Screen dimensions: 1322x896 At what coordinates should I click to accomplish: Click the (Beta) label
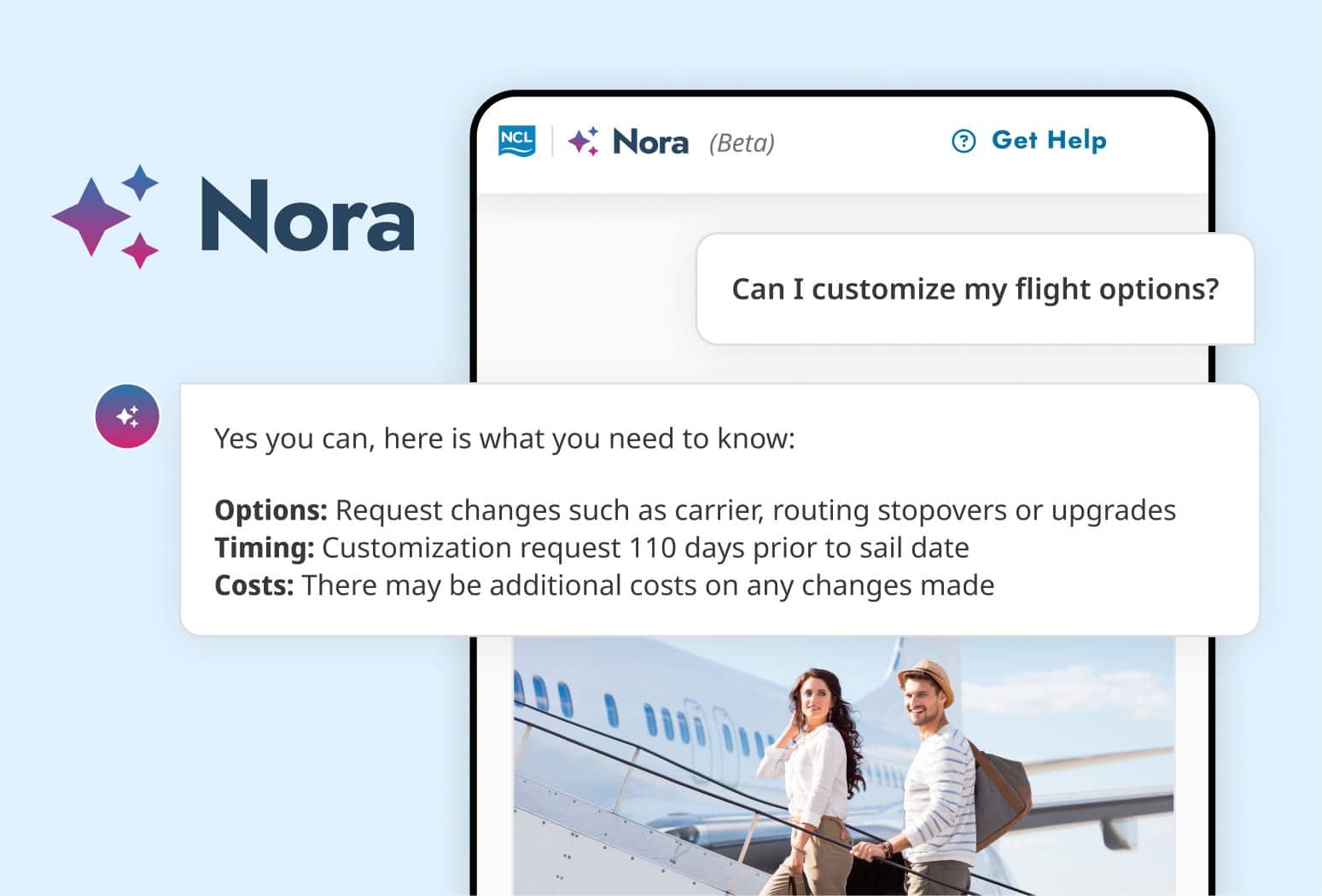tap(742, 143)
